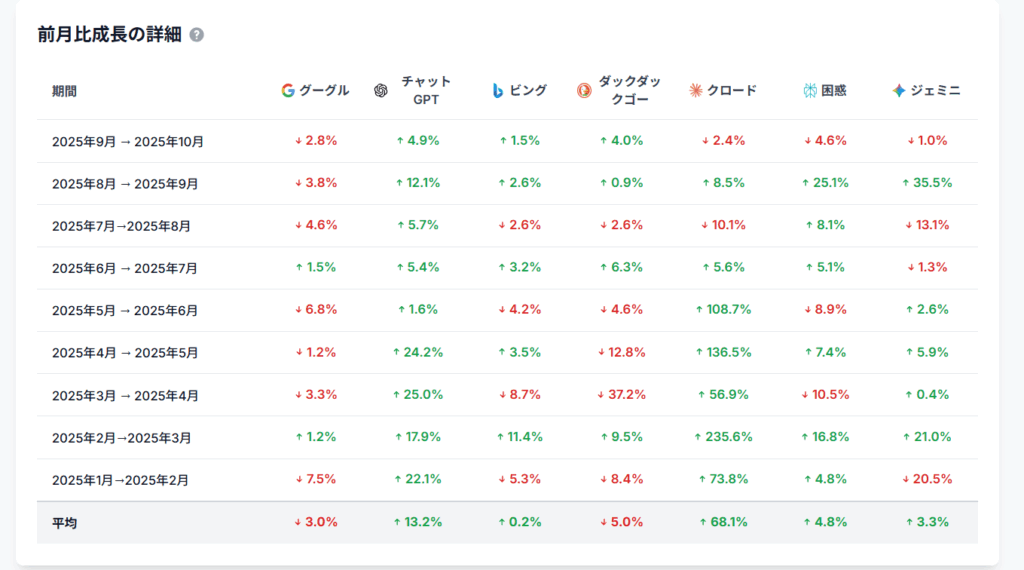Click the Perplexity logo icon
Viewport: 1024px width, 570px height.
coord(810,90)
